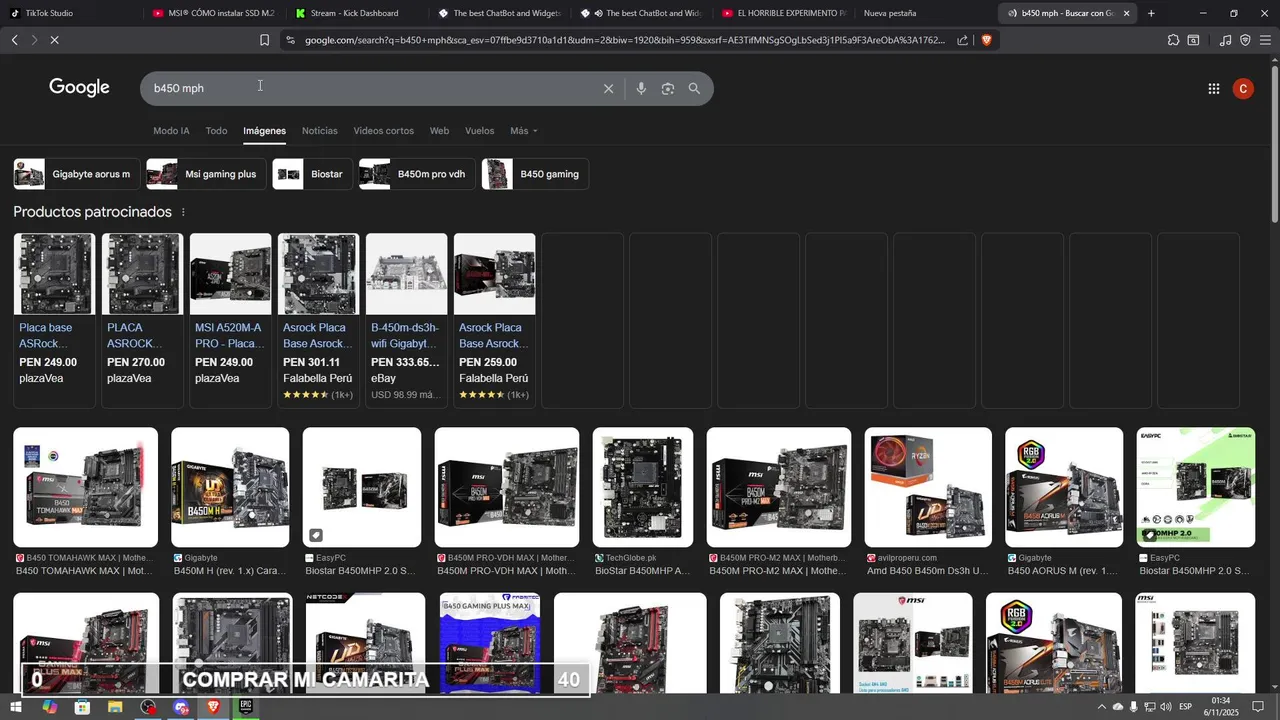Open Asrock Placa Base product for PEN 301.11

(x=318, y=320)
